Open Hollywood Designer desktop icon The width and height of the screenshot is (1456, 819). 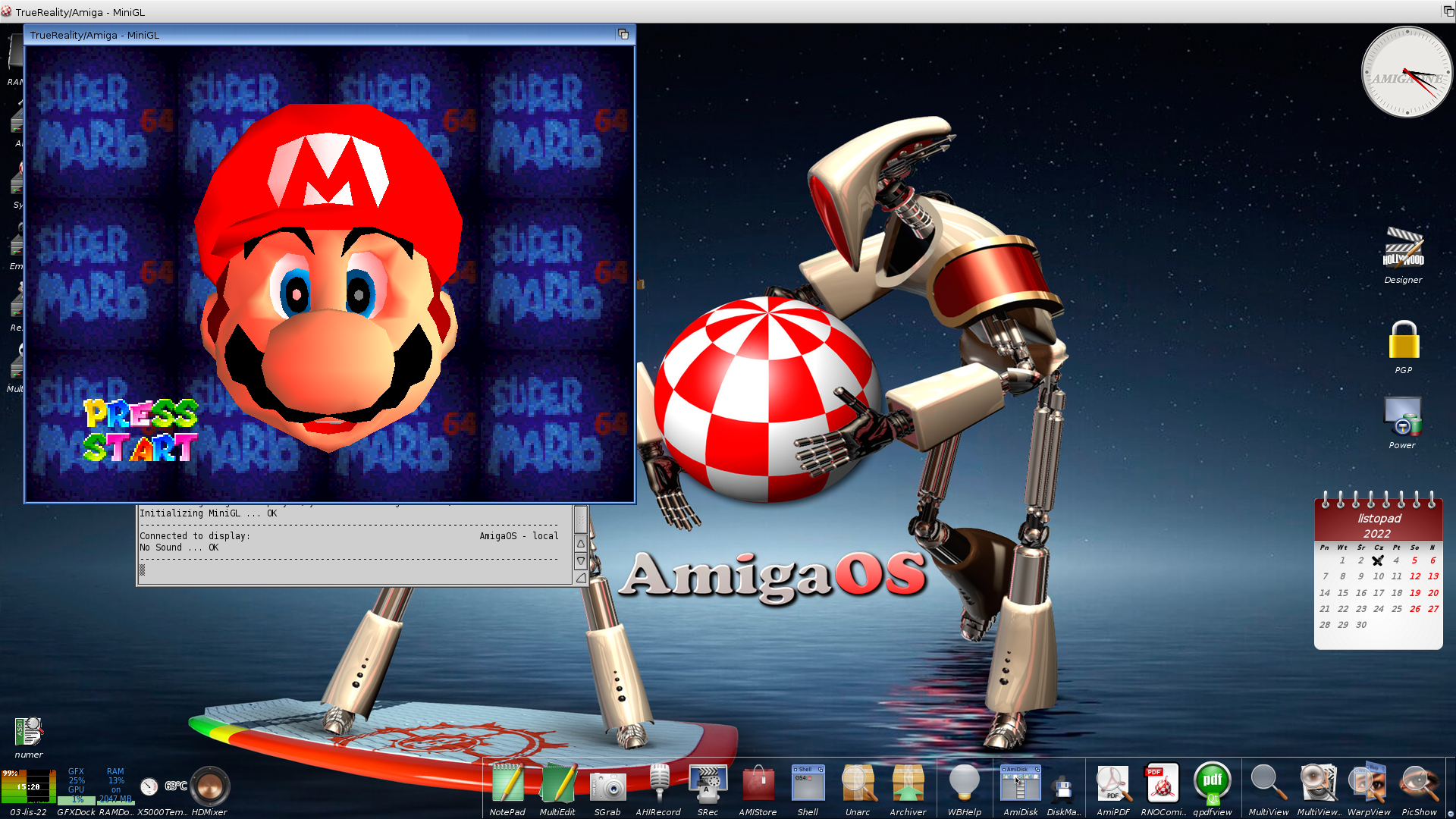point(1404,248)
